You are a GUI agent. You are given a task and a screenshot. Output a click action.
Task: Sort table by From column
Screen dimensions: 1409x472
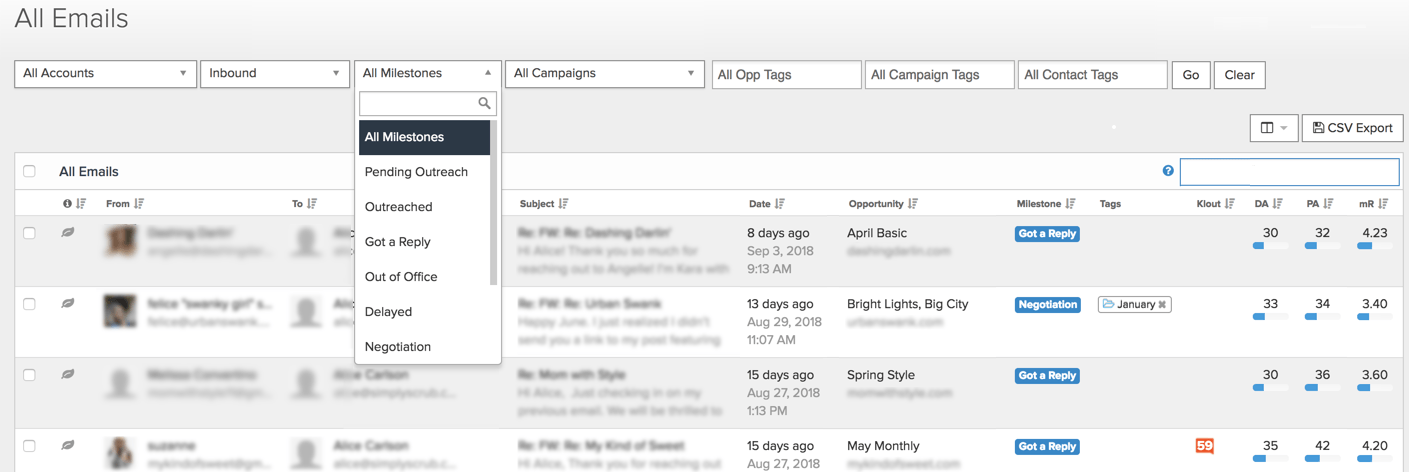125,204
